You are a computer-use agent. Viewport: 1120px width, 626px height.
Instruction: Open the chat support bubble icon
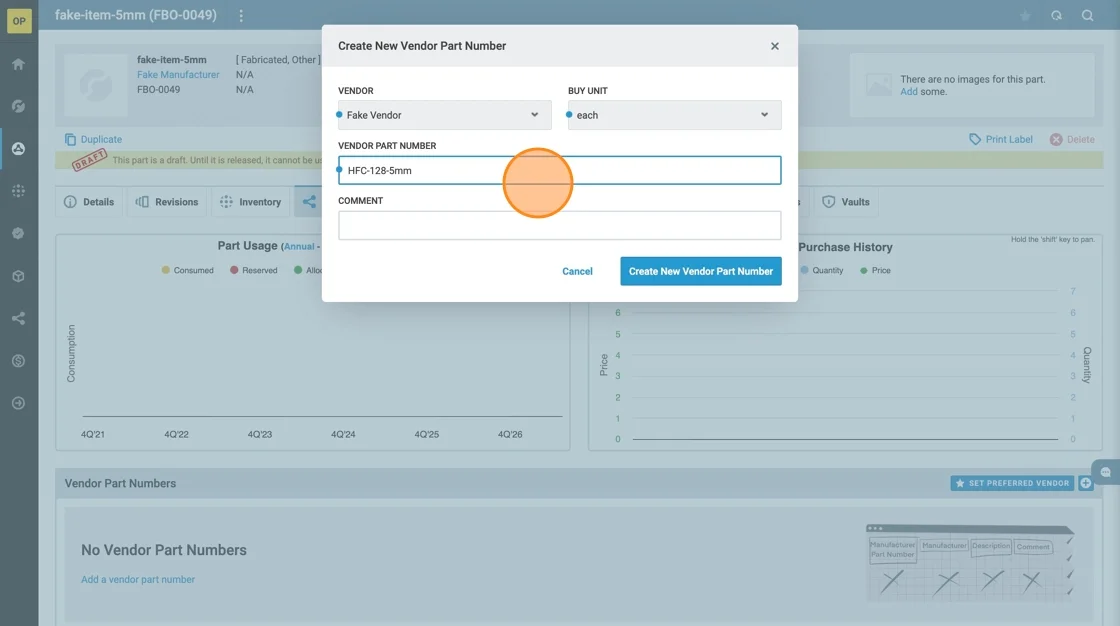coord(1105,472)
